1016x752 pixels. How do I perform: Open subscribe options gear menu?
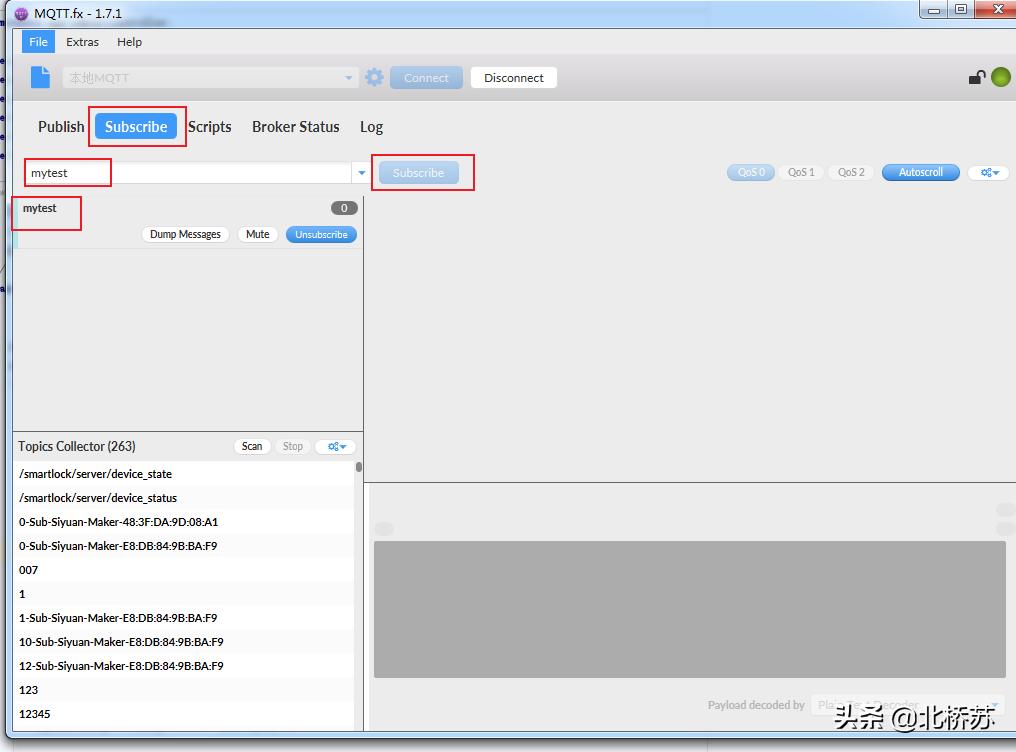click(989, 172)
